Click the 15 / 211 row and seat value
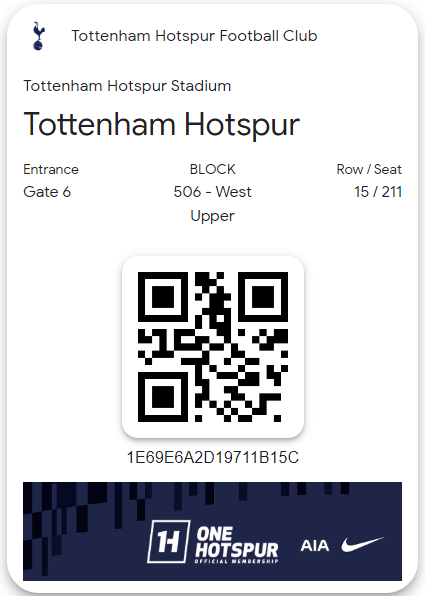Screen dimensions: 425x596 point(378,192)
